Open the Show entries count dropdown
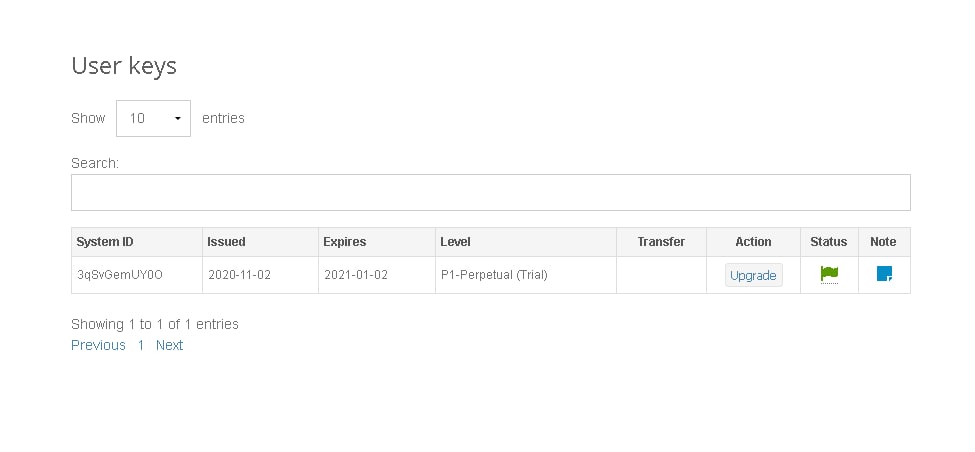Image resolution: width=975 pixels, height=452 pixels. pos(153,118)
